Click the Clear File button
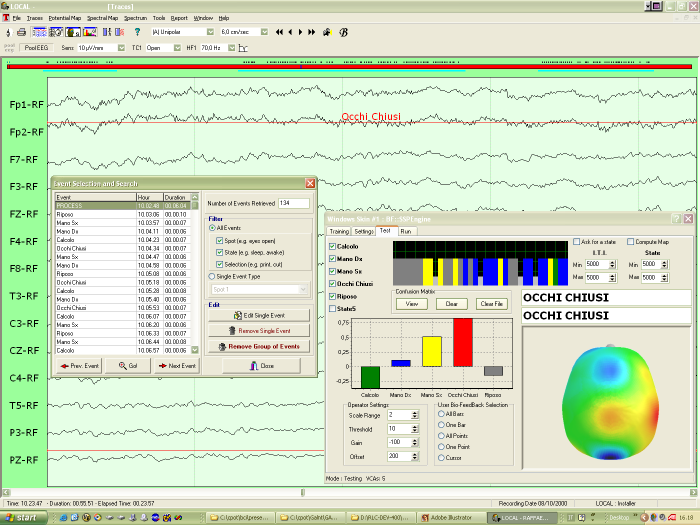Image resolution: width=700 pixels, height=525 pixels. (x=491, y=303)
